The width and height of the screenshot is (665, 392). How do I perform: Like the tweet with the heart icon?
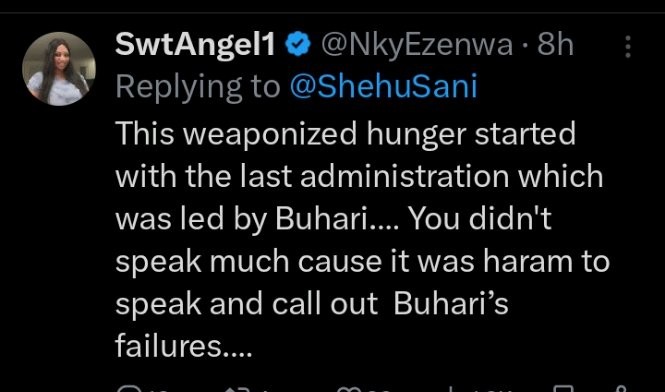click(x=347, y=389)
